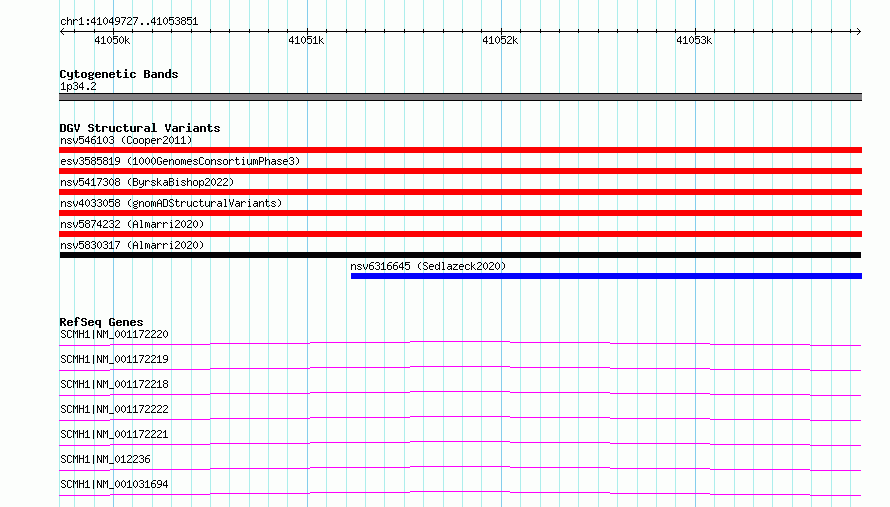Open the SCMH1|NM_001031694 transcript label
Screen dimensions: 890x507
click(114, 484)
